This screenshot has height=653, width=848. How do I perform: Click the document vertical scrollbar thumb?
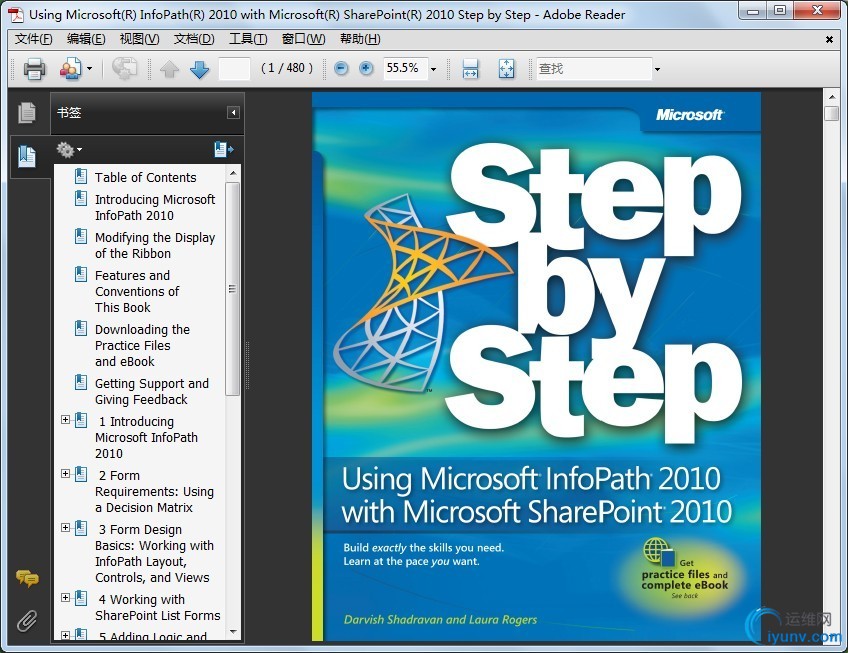click(x=832, y=114)
